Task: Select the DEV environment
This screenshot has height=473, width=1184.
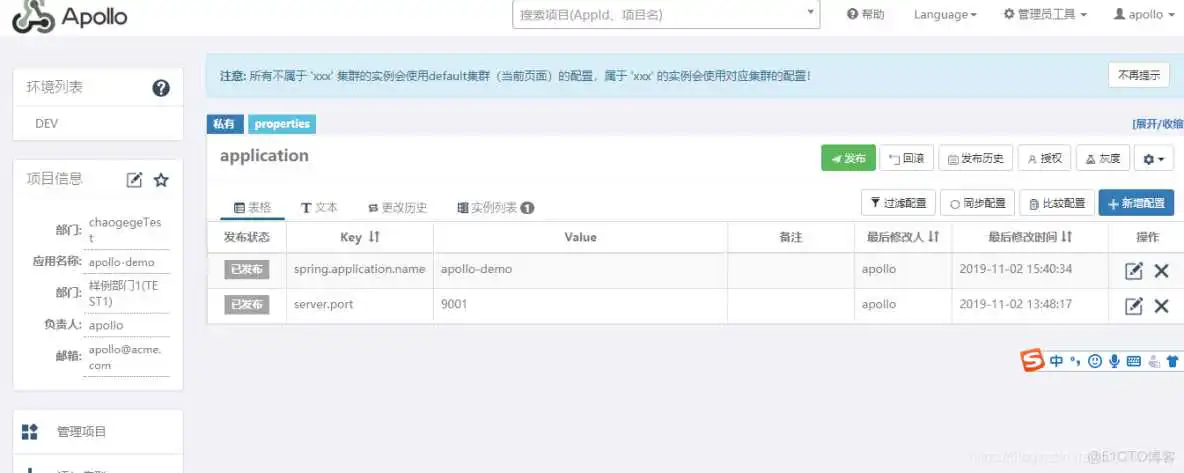Action: coord(98,124)
